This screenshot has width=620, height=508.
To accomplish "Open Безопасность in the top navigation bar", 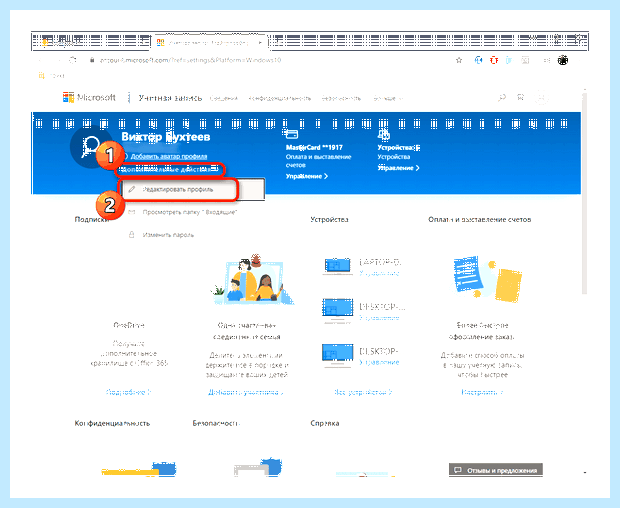I will 341,98.
